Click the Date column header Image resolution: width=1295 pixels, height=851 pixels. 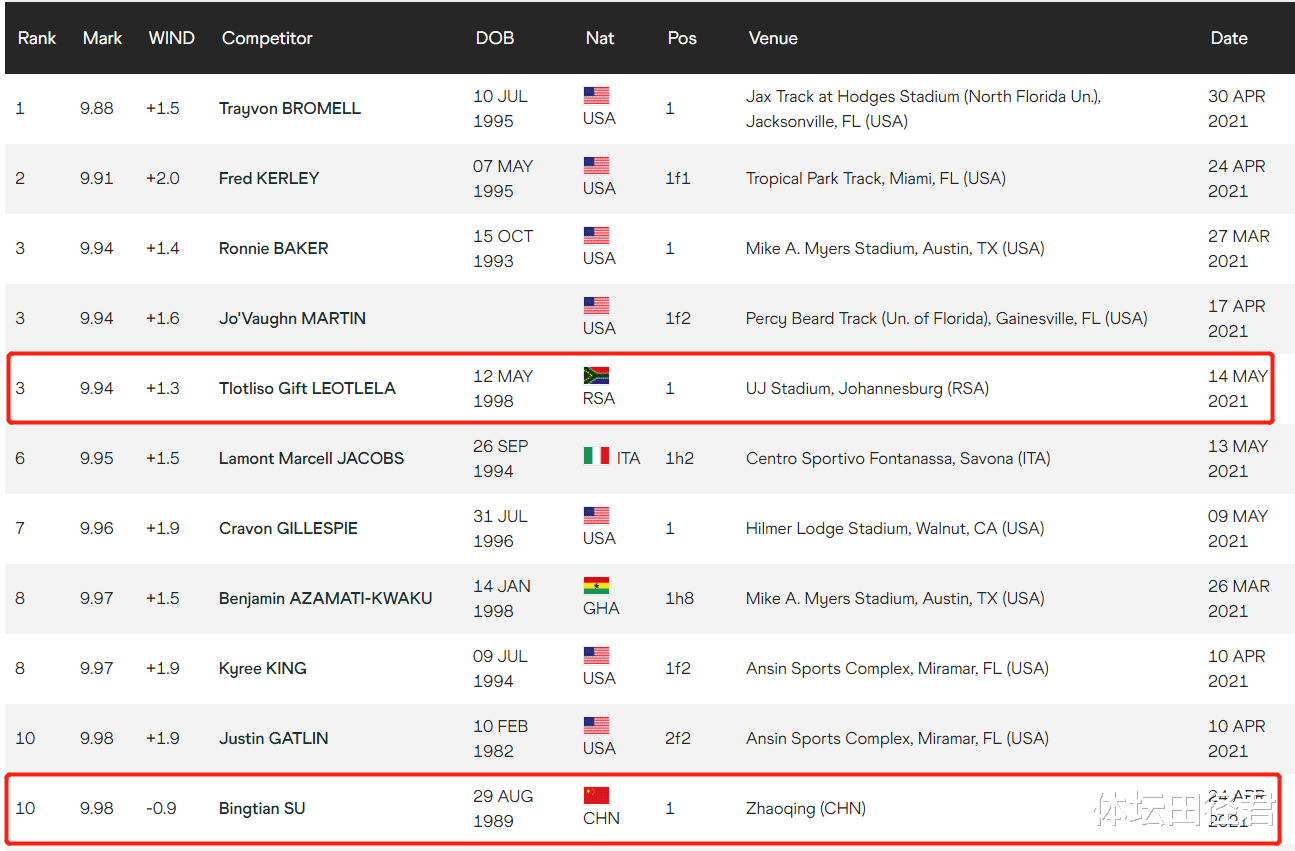point(1228,38)
